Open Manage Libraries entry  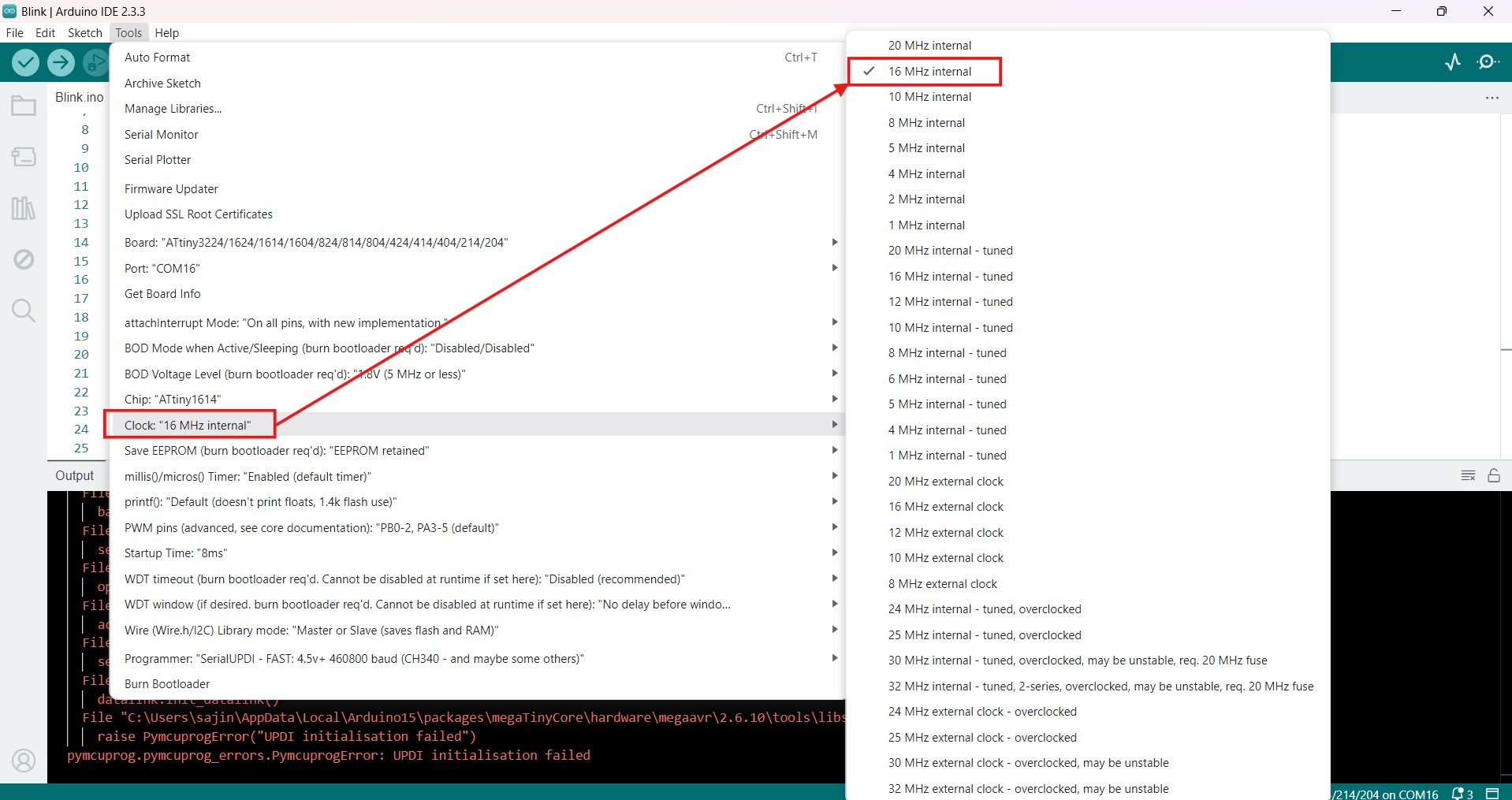tap(476, 109)
